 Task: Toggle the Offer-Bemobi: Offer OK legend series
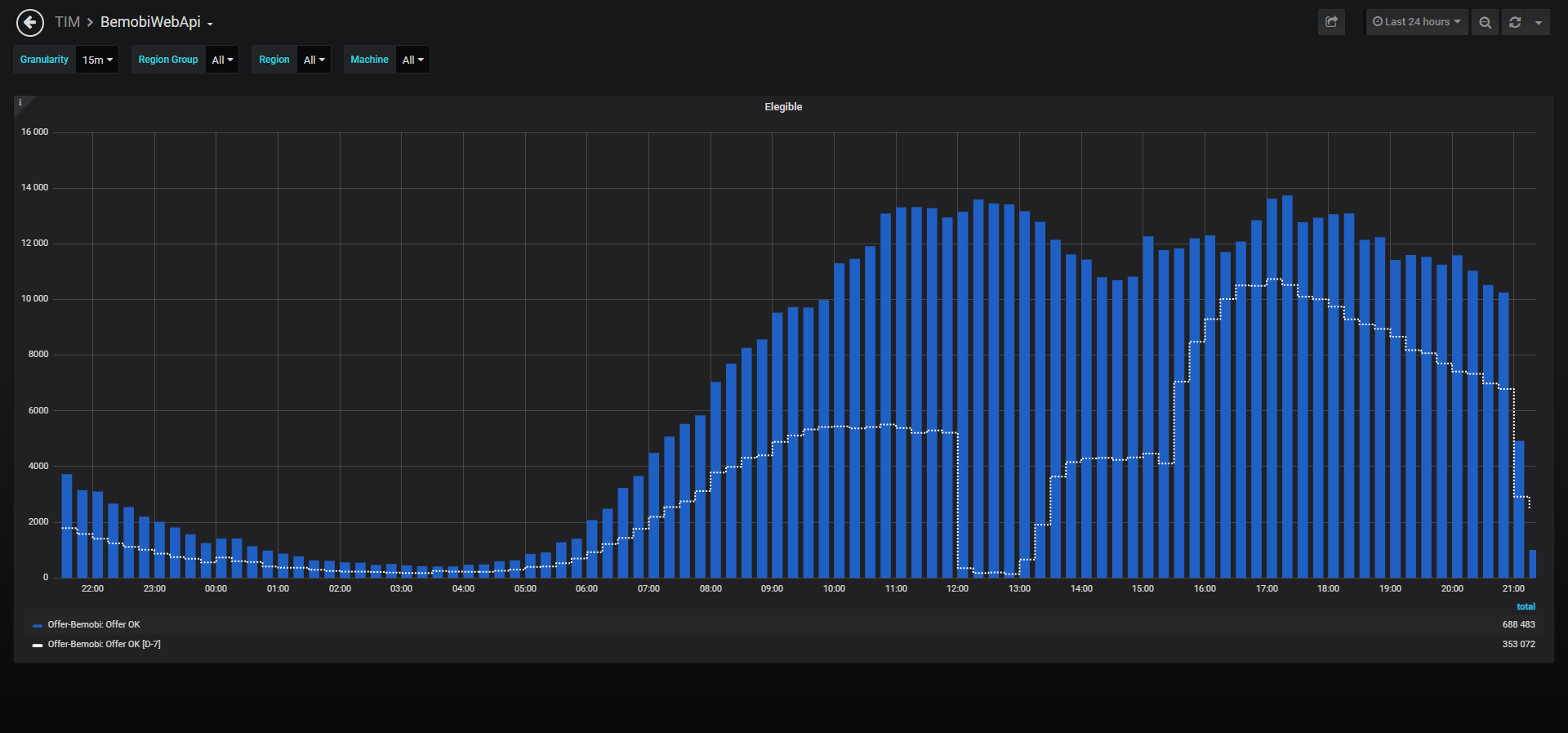(94, 624)
